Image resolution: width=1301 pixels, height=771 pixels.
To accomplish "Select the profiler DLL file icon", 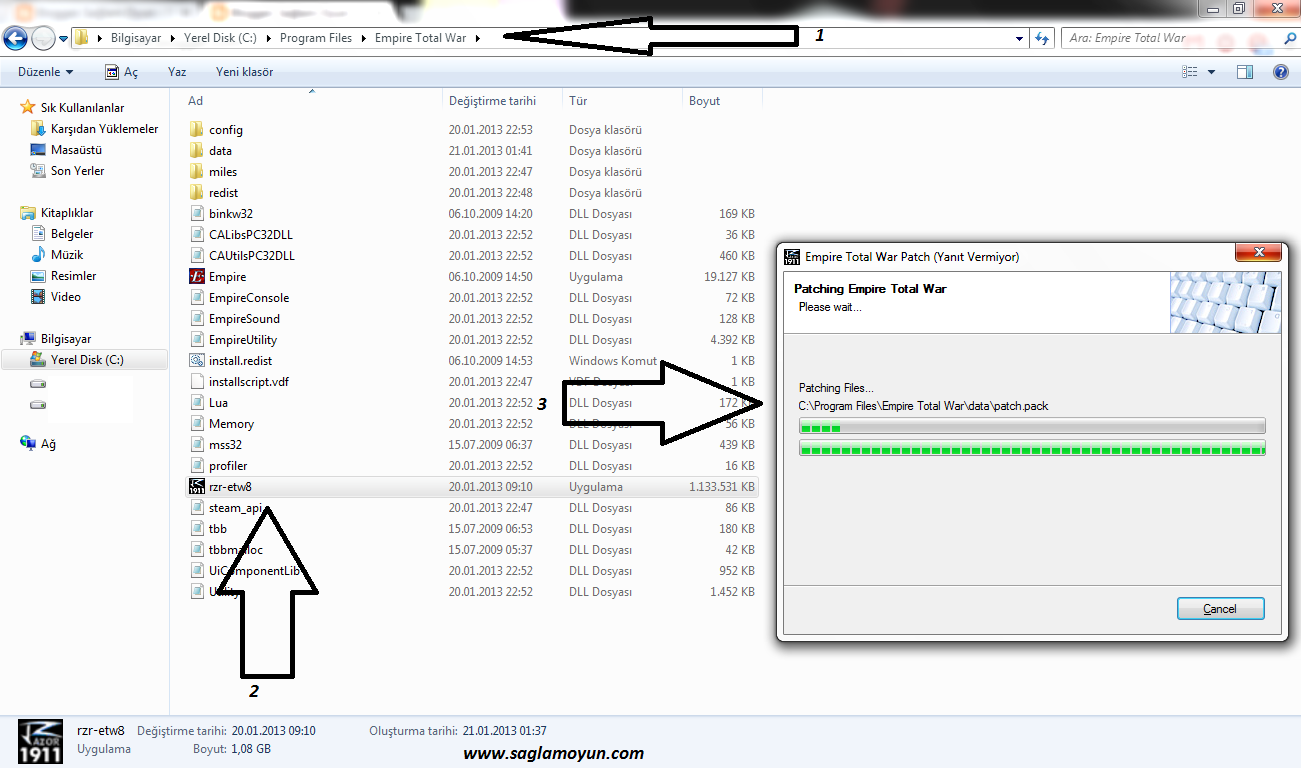I will coord(196,465).
